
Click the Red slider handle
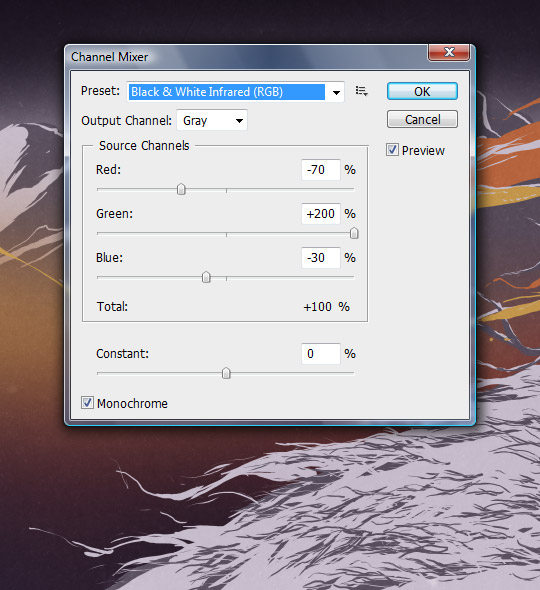(x=181, y=189)
